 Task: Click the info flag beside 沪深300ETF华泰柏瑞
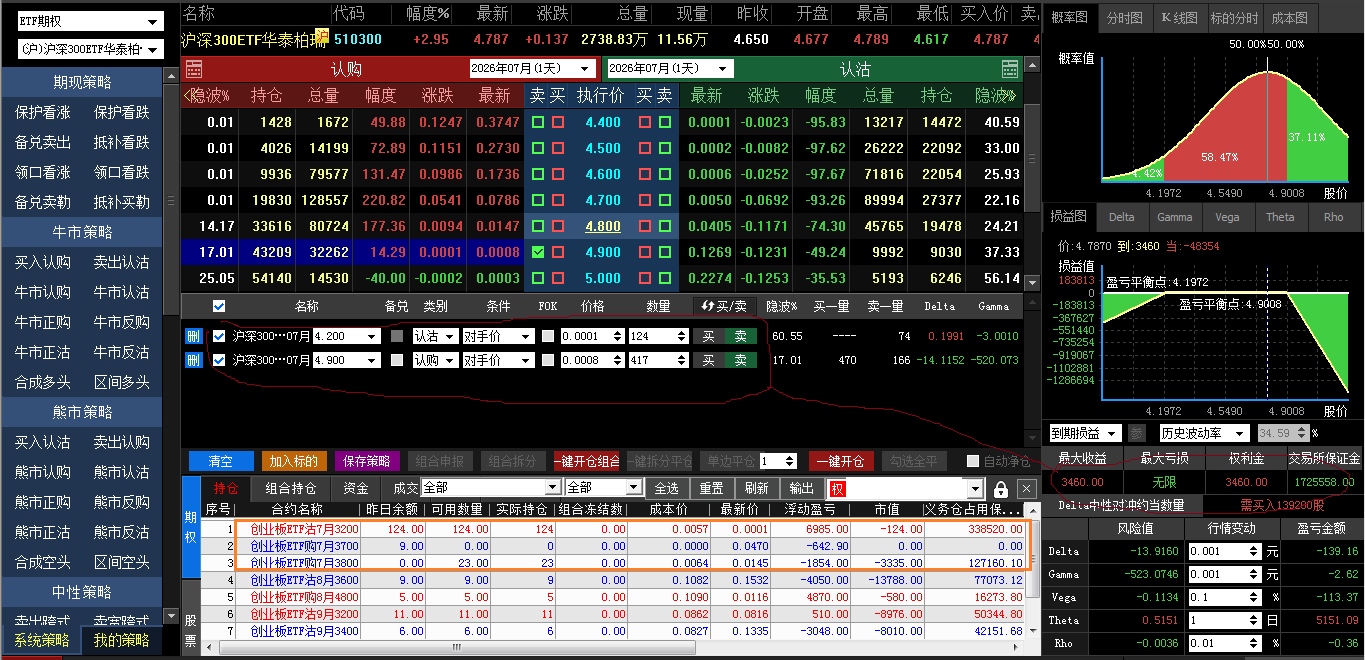point(322,36)
